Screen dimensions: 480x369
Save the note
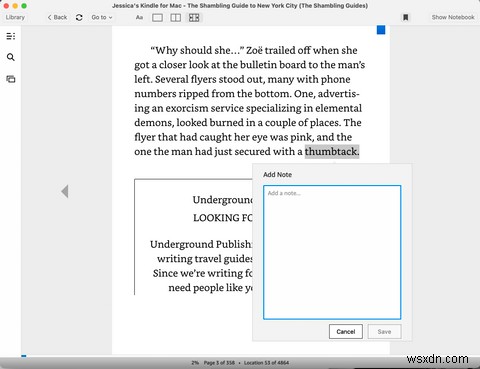384,332
